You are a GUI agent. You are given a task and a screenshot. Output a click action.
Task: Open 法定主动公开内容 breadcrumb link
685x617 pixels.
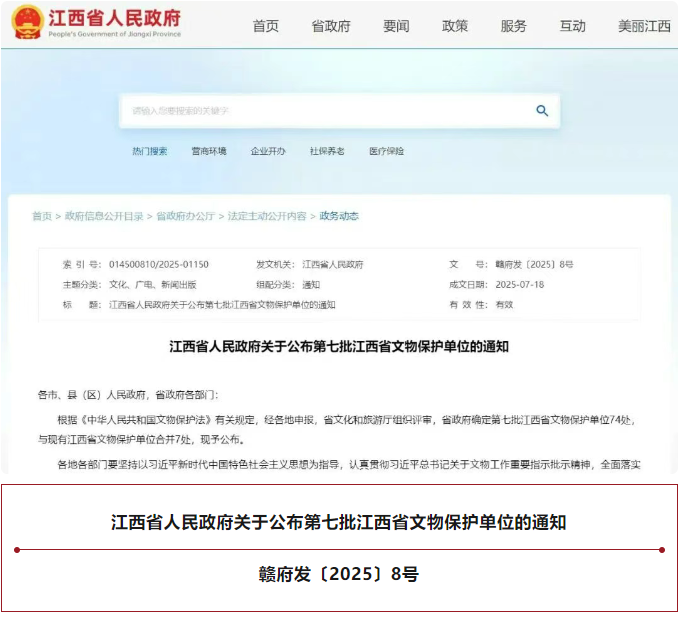pyautogui.click(x=267, y=216)
